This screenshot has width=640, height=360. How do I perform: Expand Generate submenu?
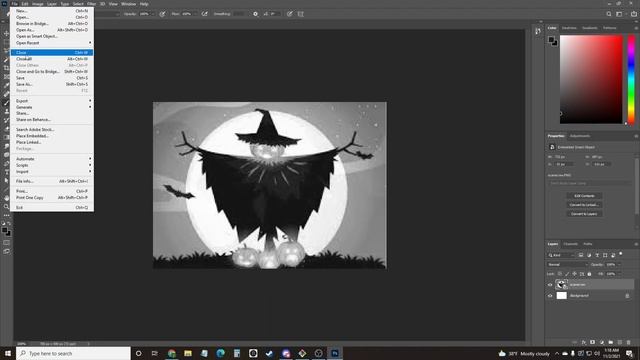[x=52, y=107]
